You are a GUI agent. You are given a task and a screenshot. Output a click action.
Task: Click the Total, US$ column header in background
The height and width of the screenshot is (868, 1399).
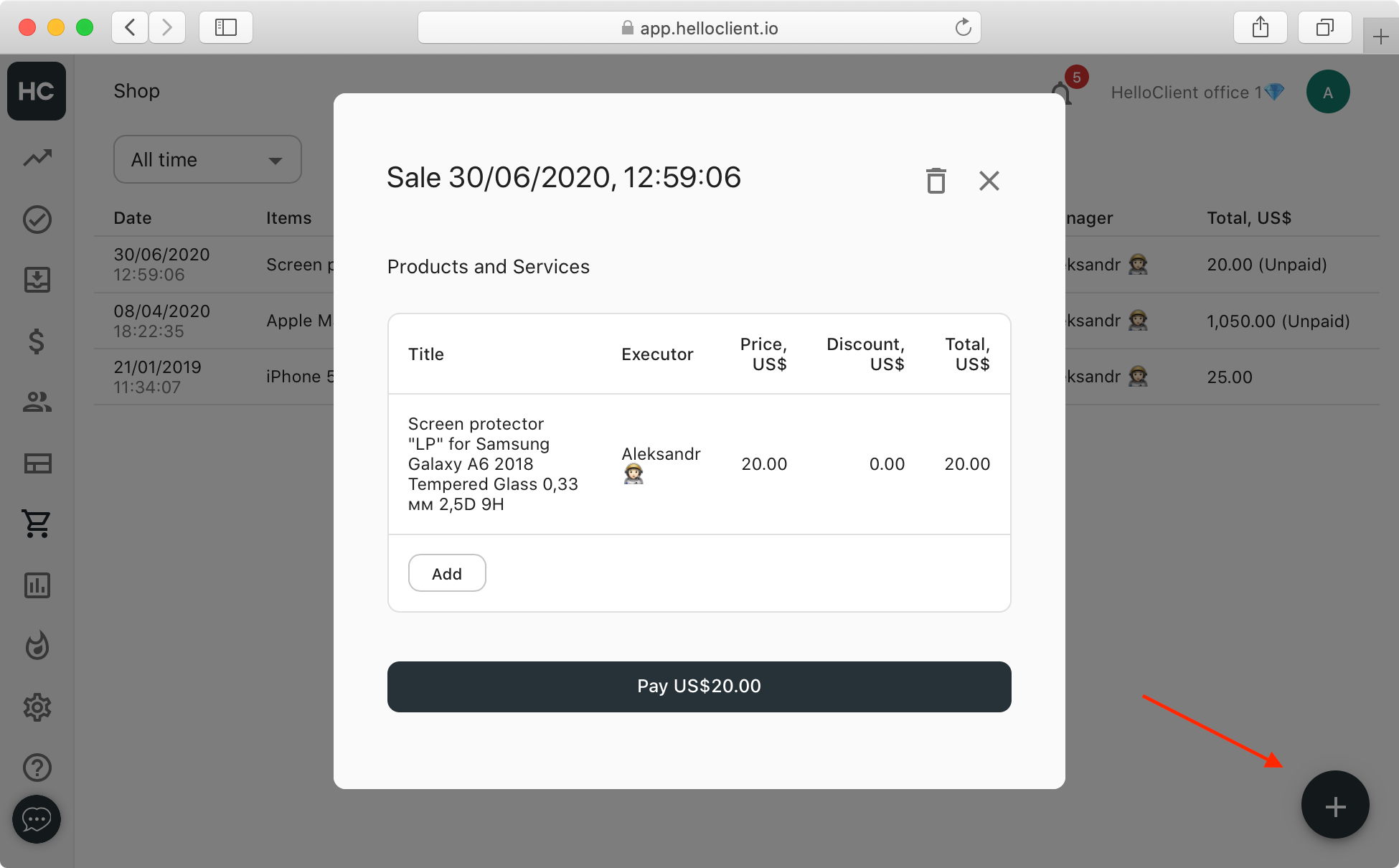coord(1248,218)
